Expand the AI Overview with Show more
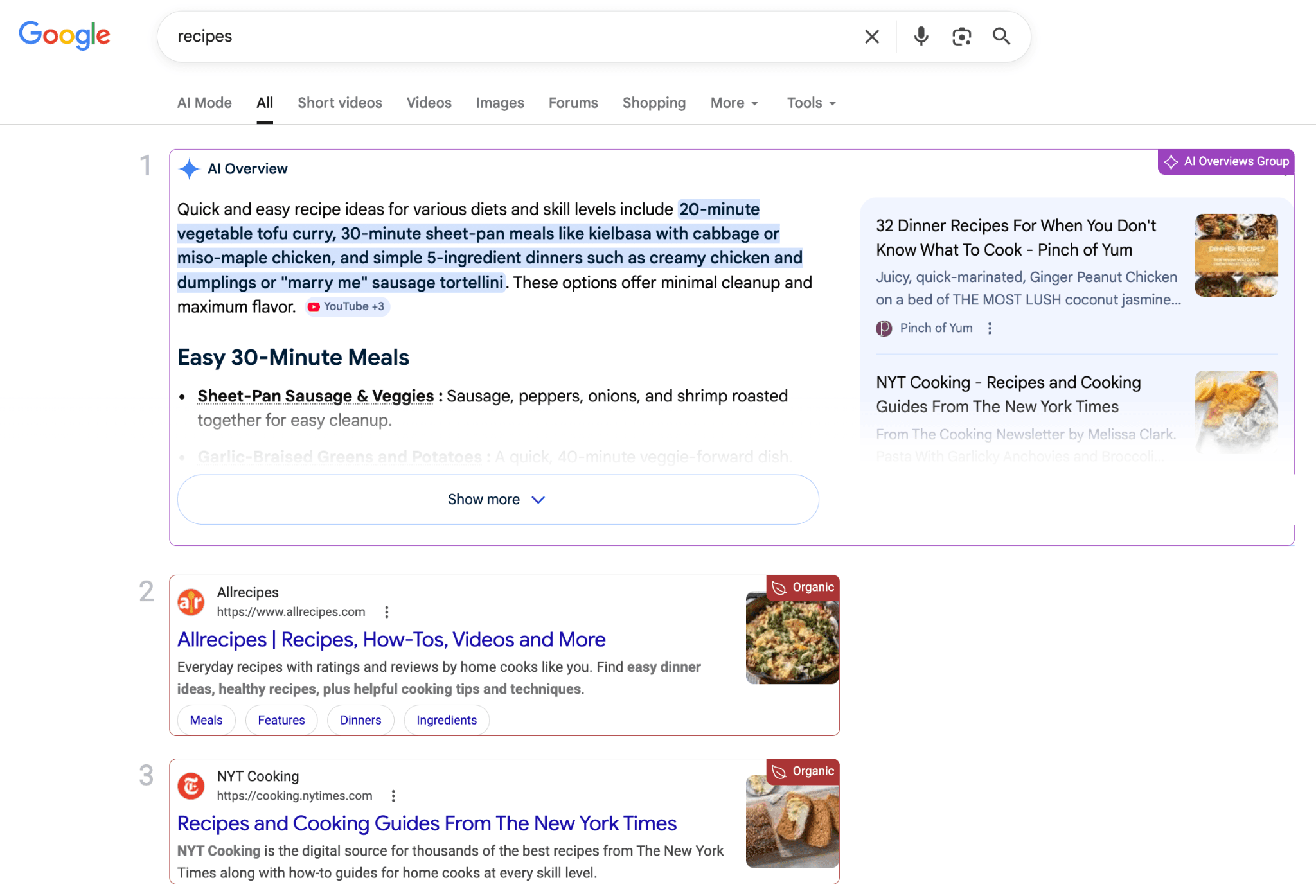This screenshot has width=1316, height=896. click(x=497, y=500)
